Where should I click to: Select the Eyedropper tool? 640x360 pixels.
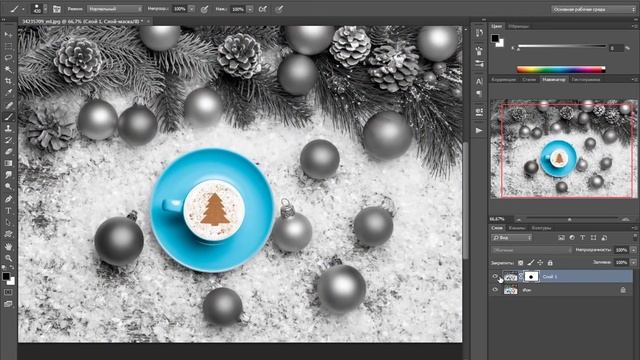(x=8, y=93)
